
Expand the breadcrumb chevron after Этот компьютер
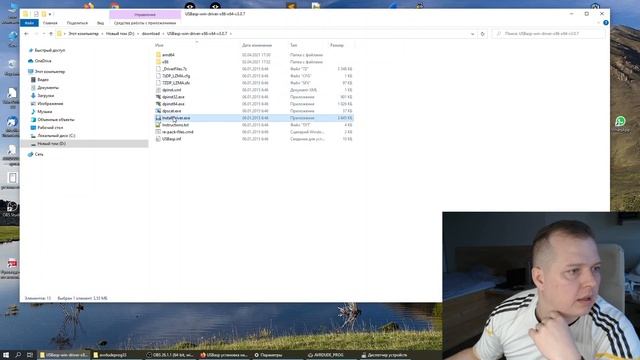(x=102, y=33)
